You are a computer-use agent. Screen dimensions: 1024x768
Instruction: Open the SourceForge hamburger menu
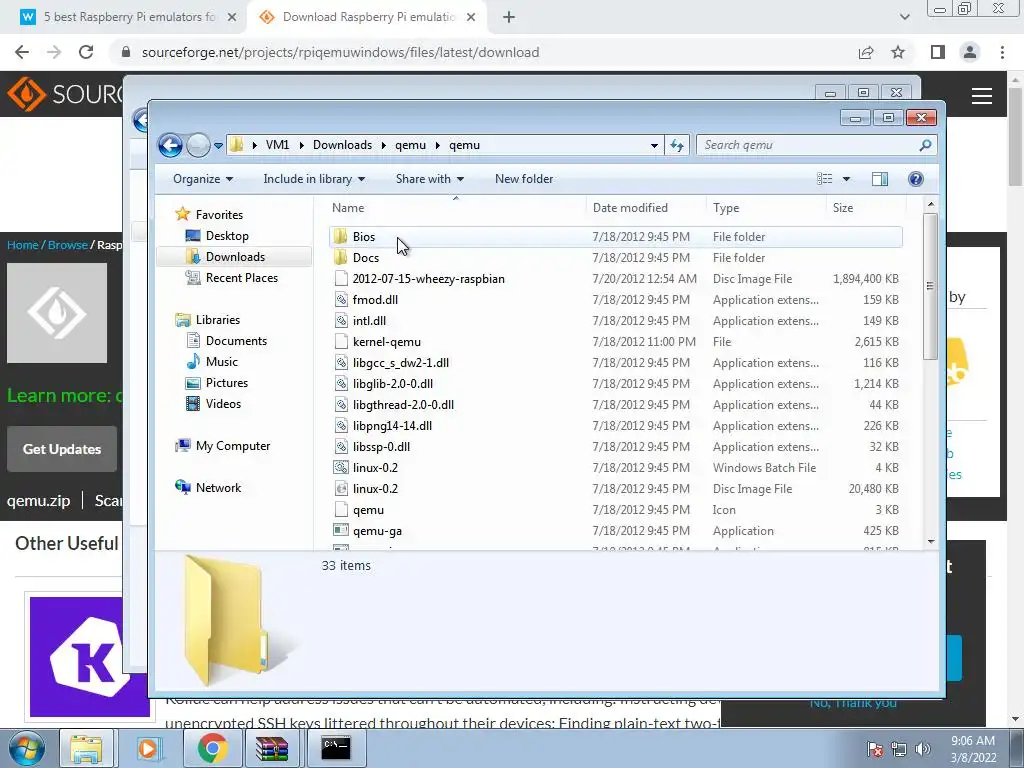point(982,96)
